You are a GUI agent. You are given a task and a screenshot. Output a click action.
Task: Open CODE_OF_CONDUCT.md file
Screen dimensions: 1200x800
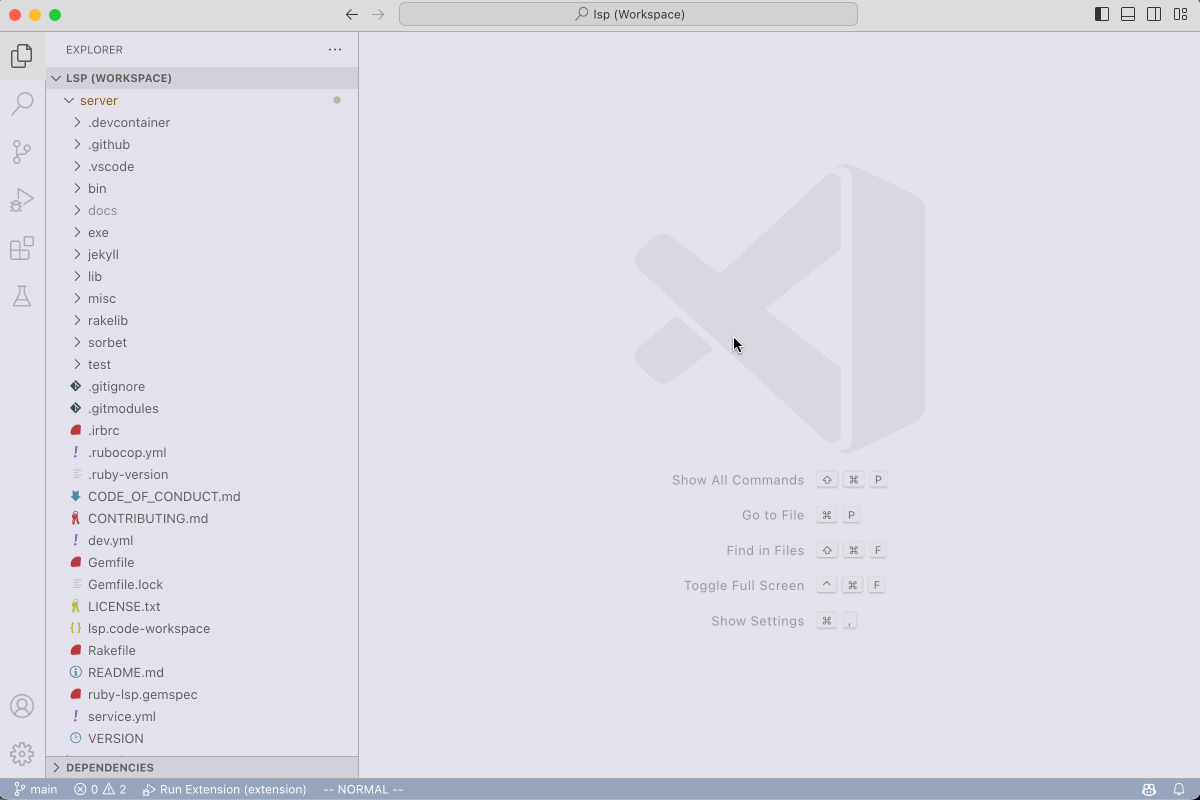click(x=202, y=496)
